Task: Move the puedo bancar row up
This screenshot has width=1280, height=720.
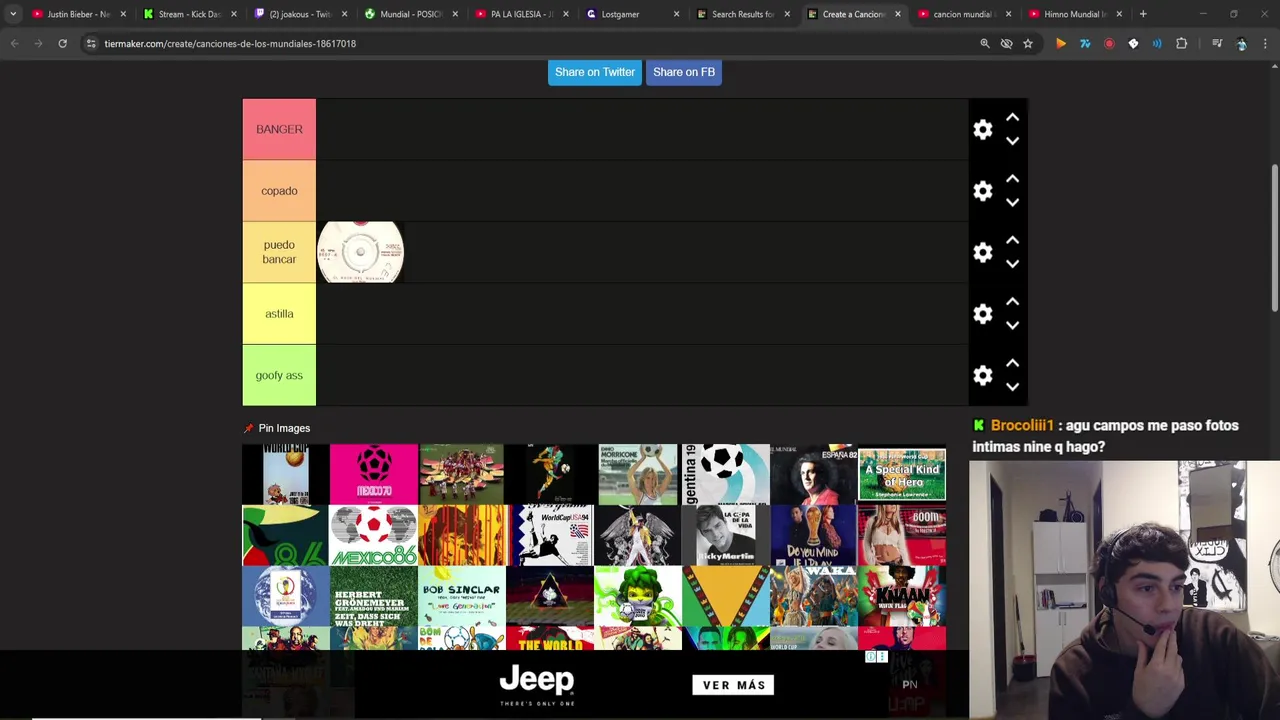Action: [1012, 240]
